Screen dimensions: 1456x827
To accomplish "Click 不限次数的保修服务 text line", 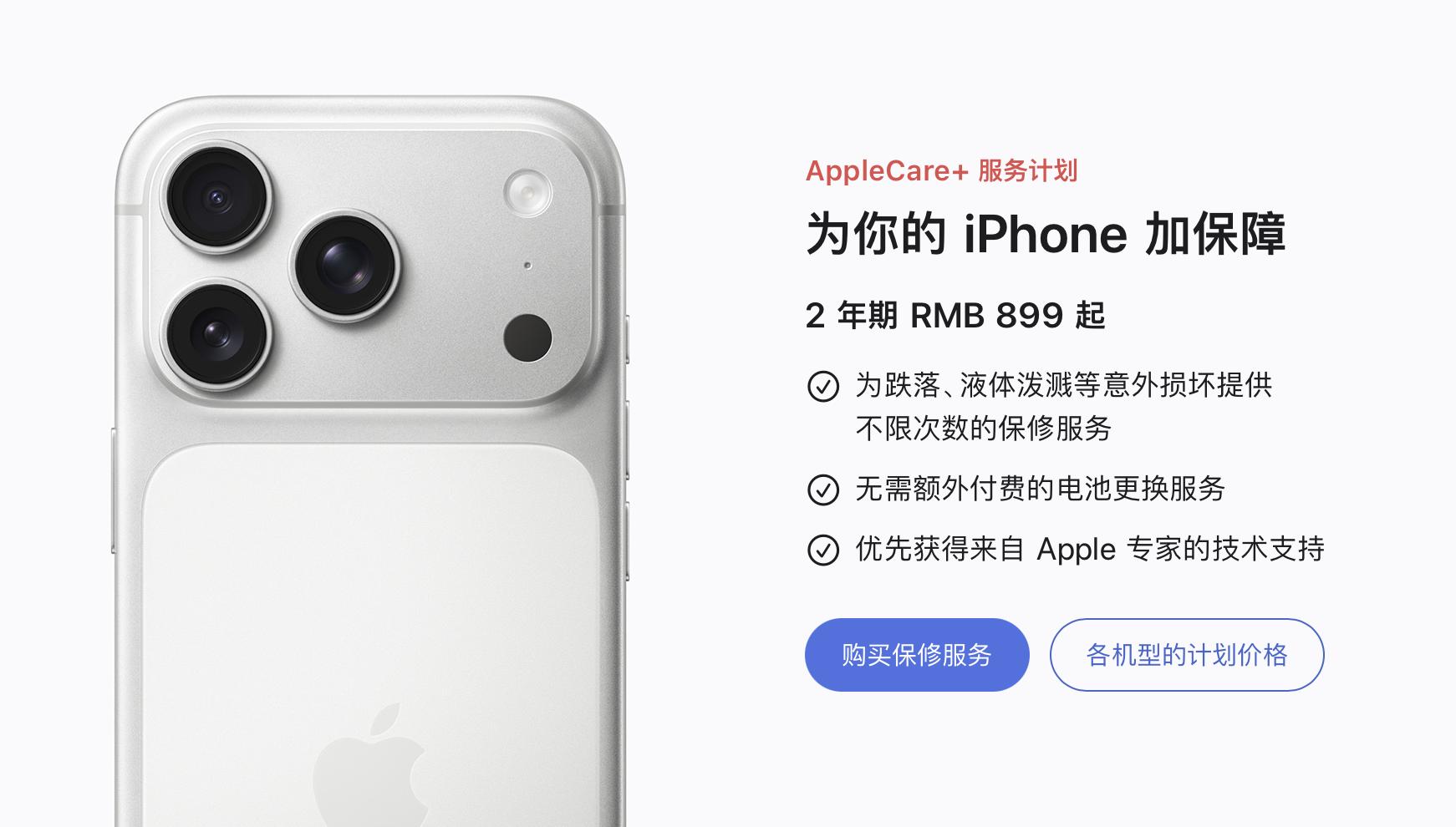I will (x=984, y=429).
